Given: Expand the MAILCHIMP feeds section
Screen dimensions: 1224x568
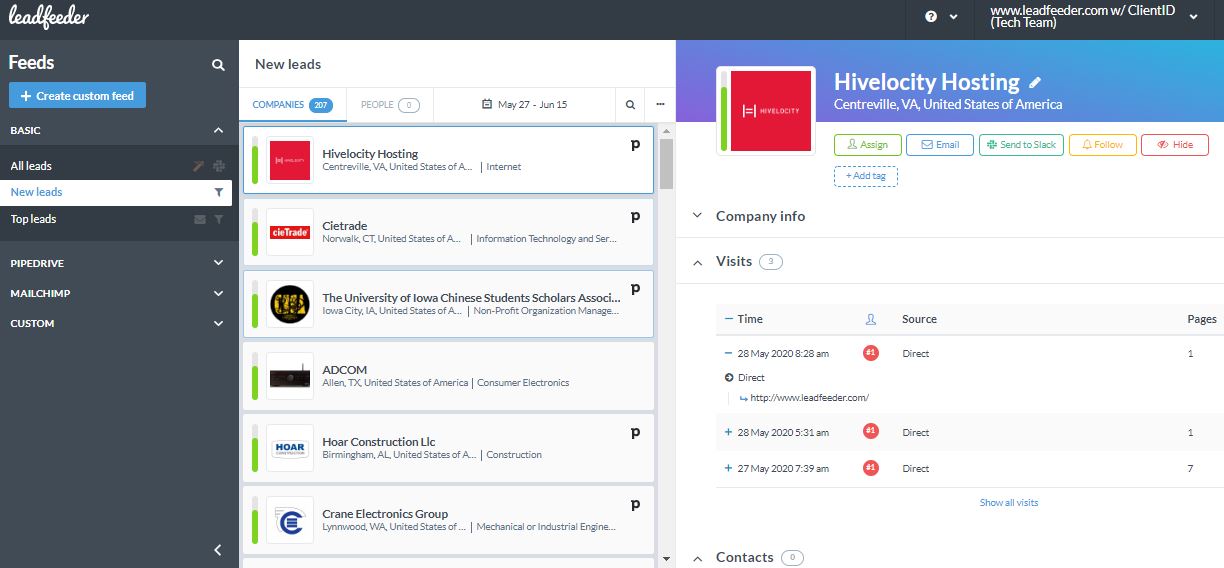Looking at the screenshot, I should (218, 294).
